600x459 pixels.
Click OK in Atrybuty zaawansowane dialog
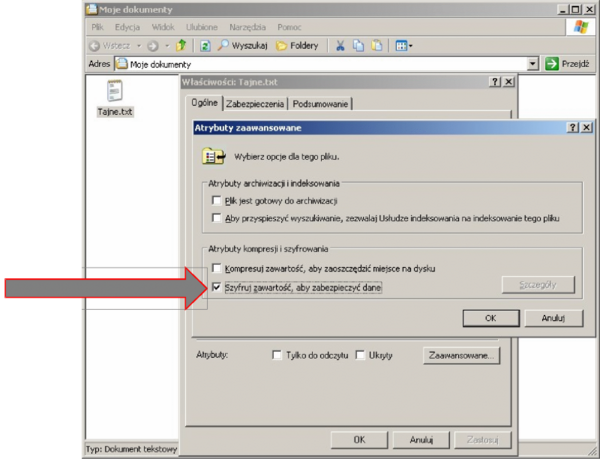pos(490,318)
